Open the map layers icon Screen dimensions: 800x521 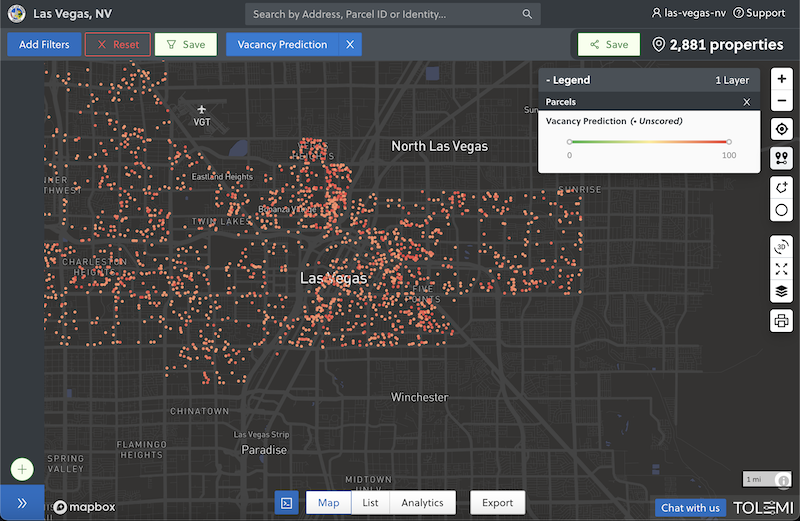click(x=782, y=292)
